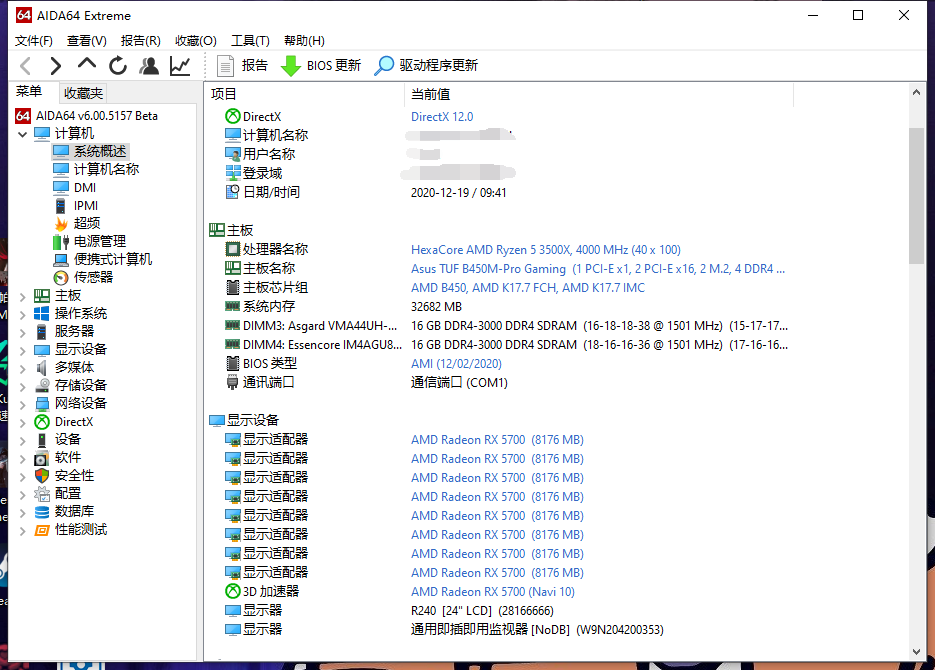Click the configuration 配置 tree icon
The height and width of the screenshot is (670, 935).
click(x=42, y=494)
